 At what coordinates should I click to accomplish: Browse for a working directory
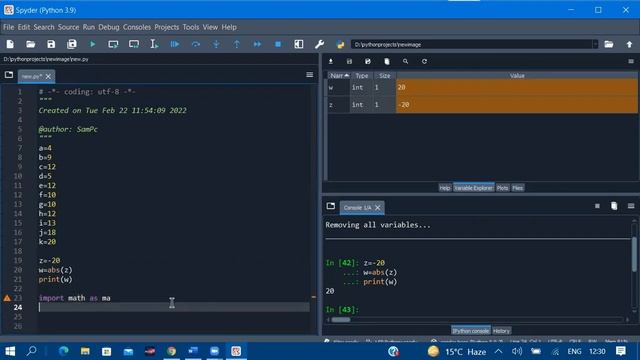[609, 44]
